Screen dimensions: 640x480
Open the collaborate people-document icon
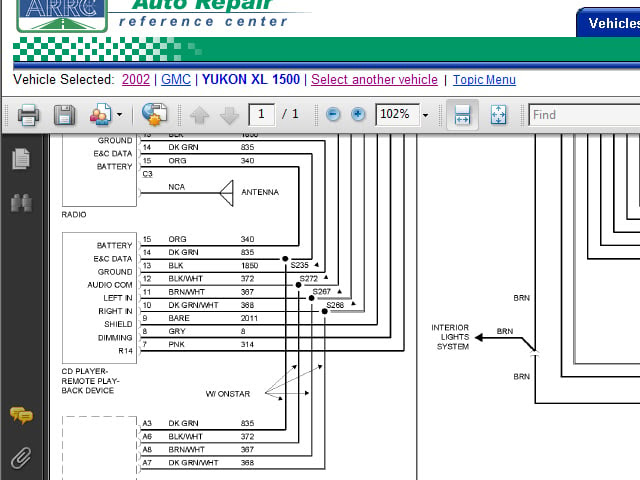tap(100, 115)
